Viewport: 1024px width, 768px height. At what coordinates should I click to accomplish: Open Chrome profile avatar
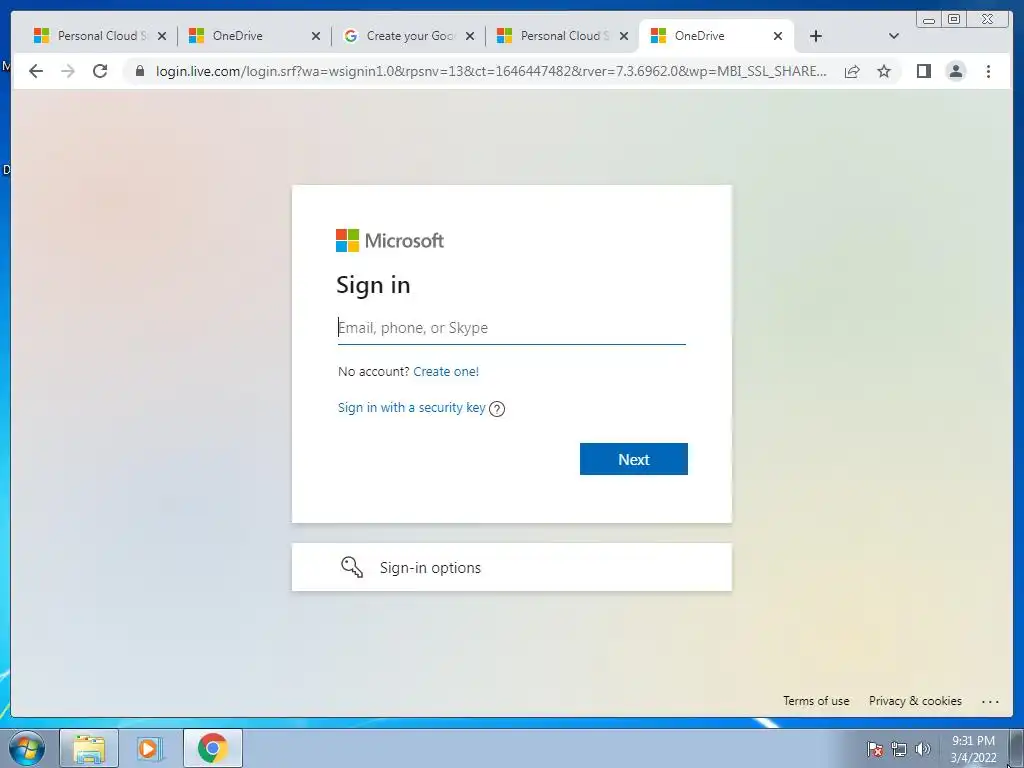point(956,71)
